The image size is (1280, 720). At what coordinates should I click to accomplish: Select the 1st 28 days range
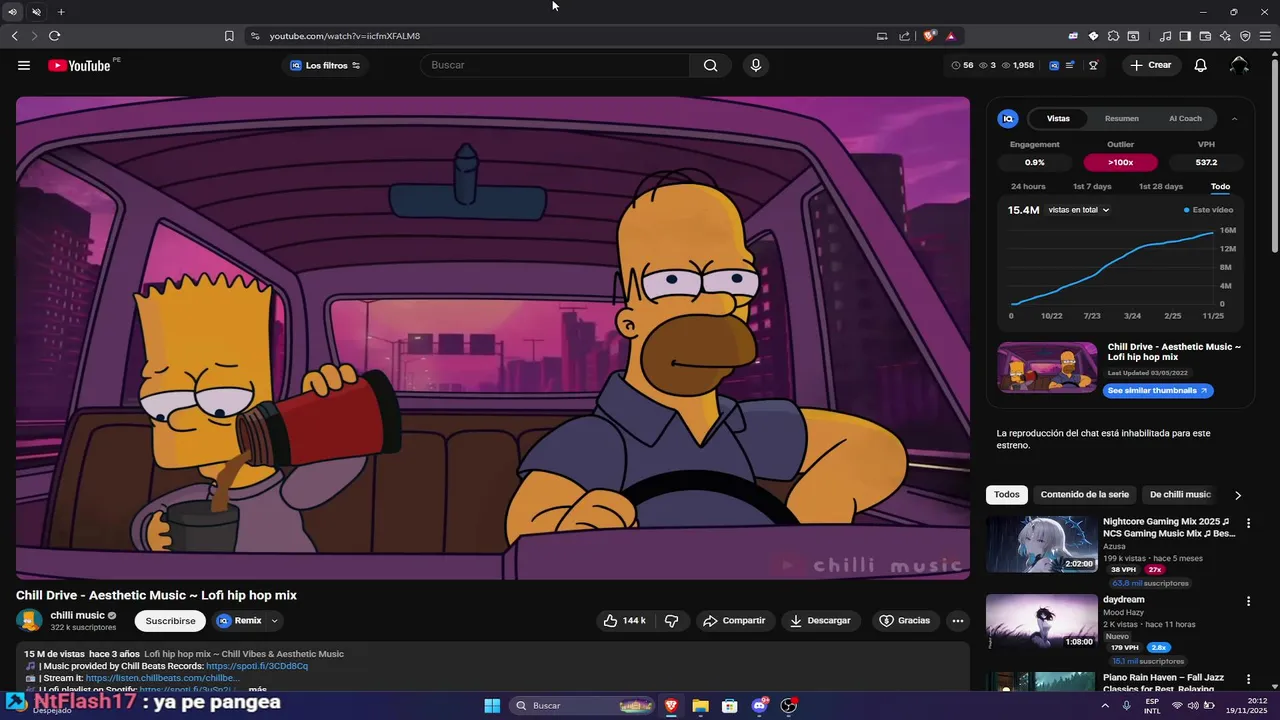click(1160, 186)
